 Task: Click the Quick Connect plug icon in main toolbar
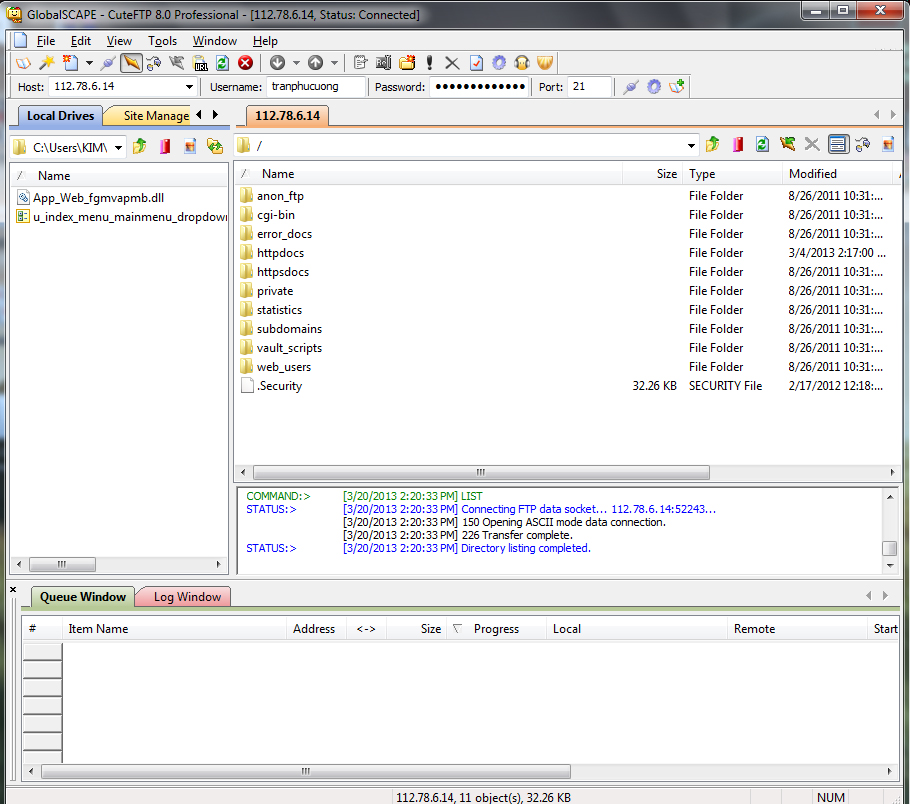tap(108, 63)
